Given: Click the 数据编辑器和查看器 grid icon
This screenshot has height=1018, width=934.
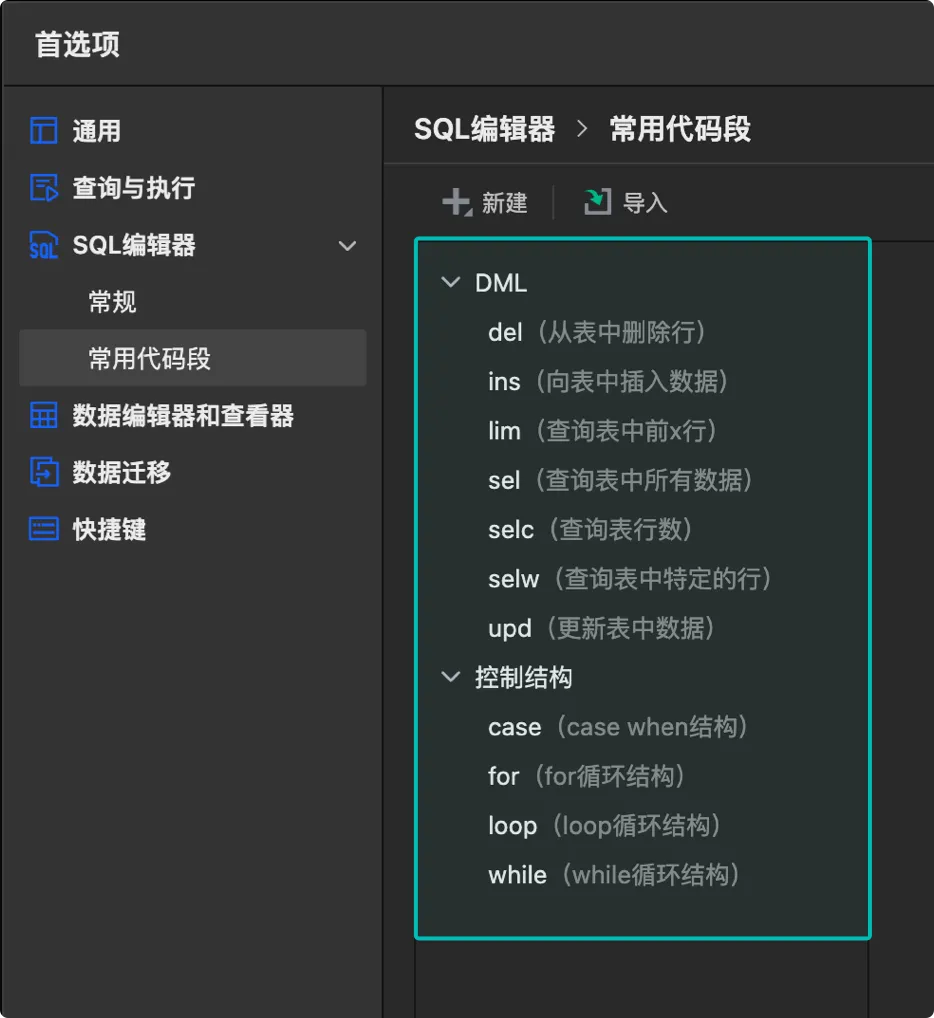Looking at the screenshot, I should [x=43, y=416].
